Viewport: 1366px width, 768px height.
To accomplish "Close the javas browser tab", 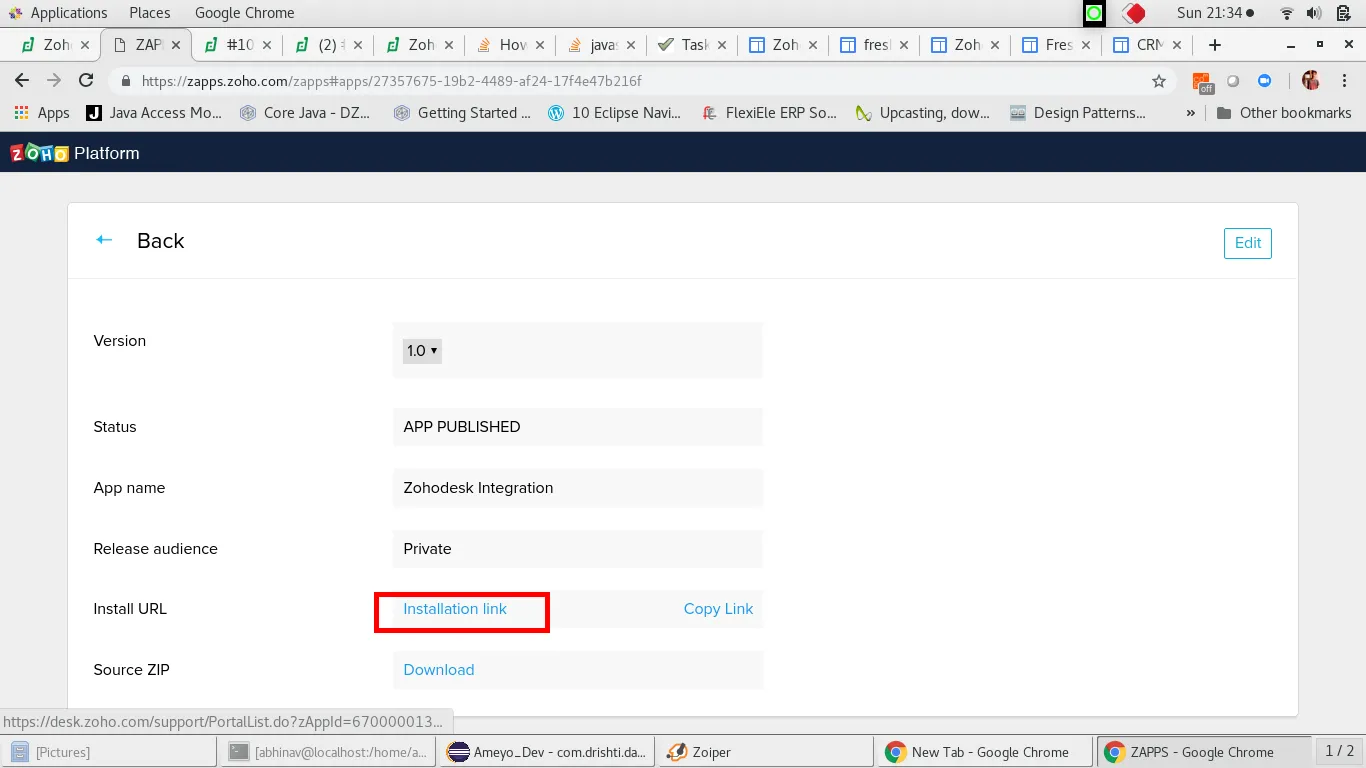I will tap(630, 45).
